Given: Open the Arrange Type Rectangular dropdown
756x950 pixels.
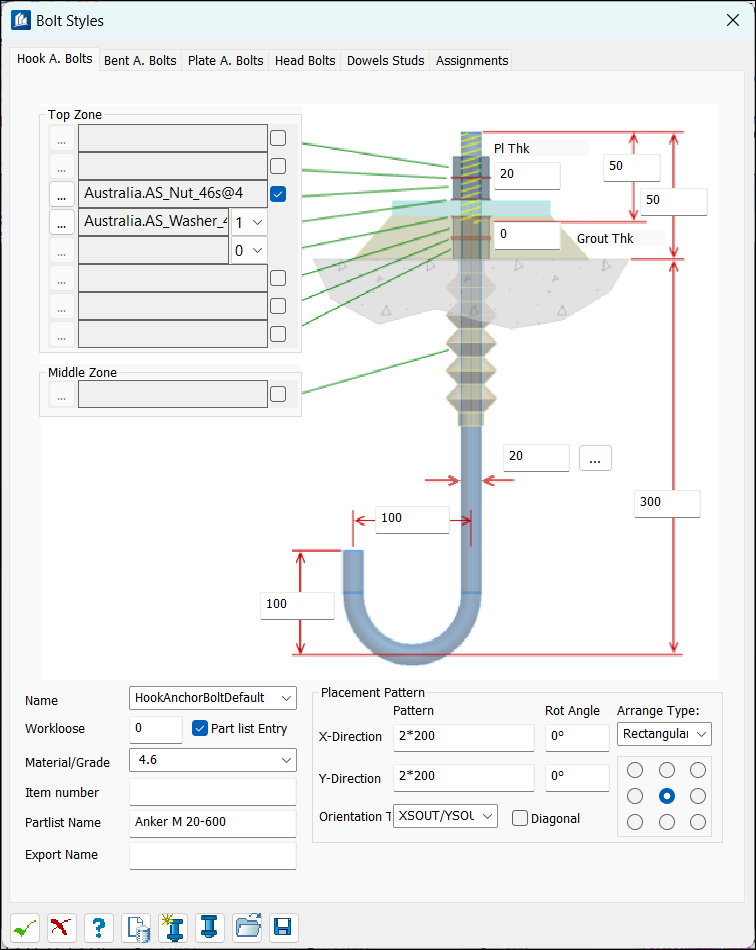Looking at the screenshot, I should tap(664, 734).
